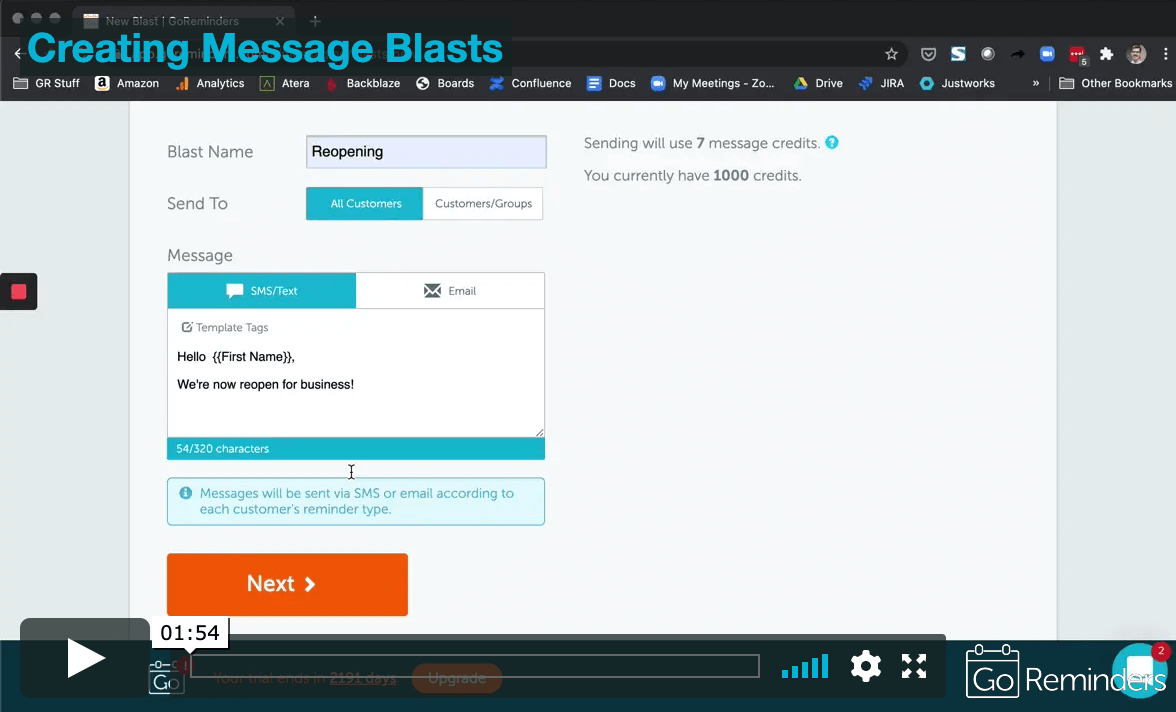Select the All Customers option

(x=364, y=203)
